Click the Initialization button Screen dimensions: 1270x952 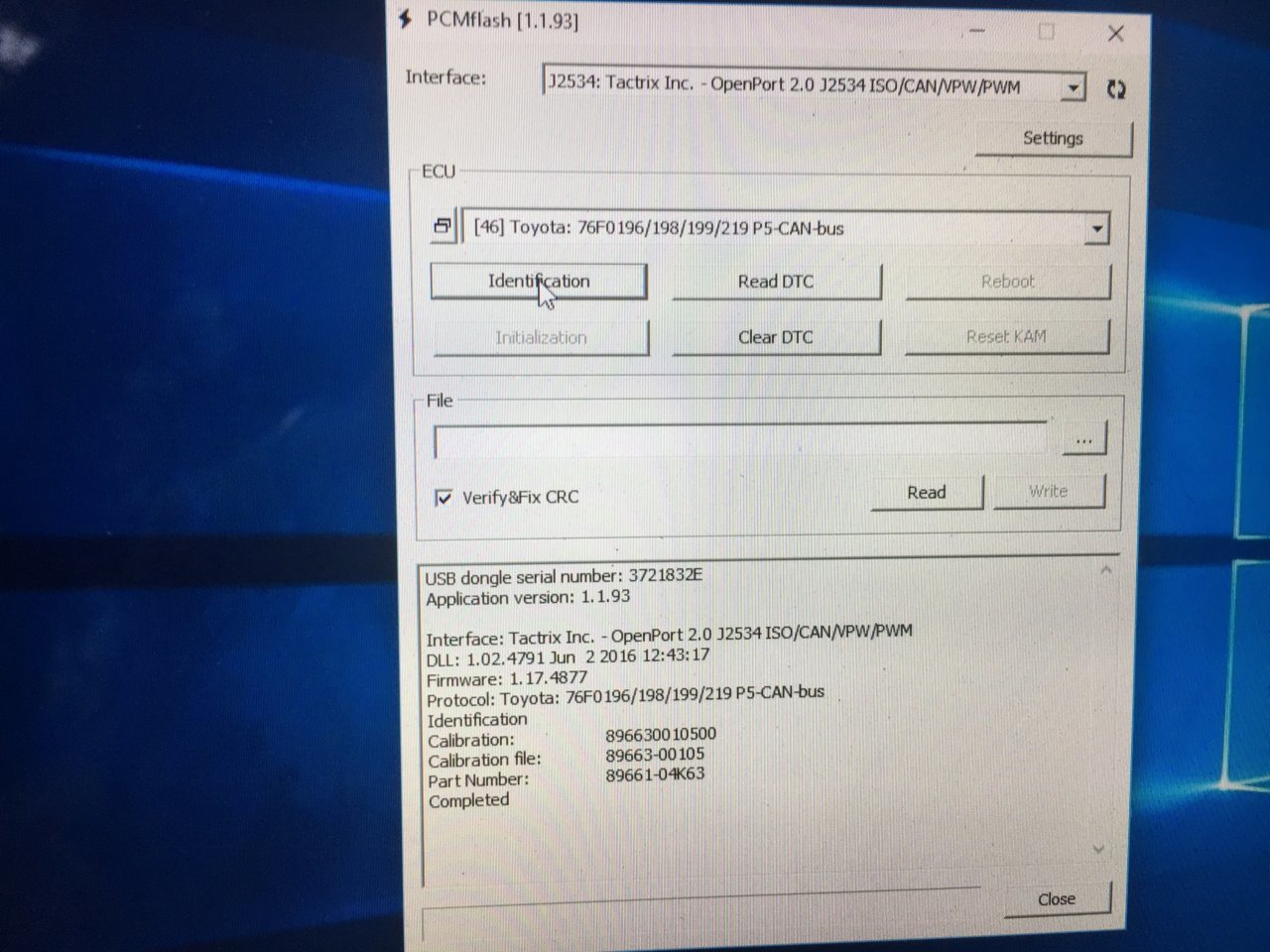[541, 337]
